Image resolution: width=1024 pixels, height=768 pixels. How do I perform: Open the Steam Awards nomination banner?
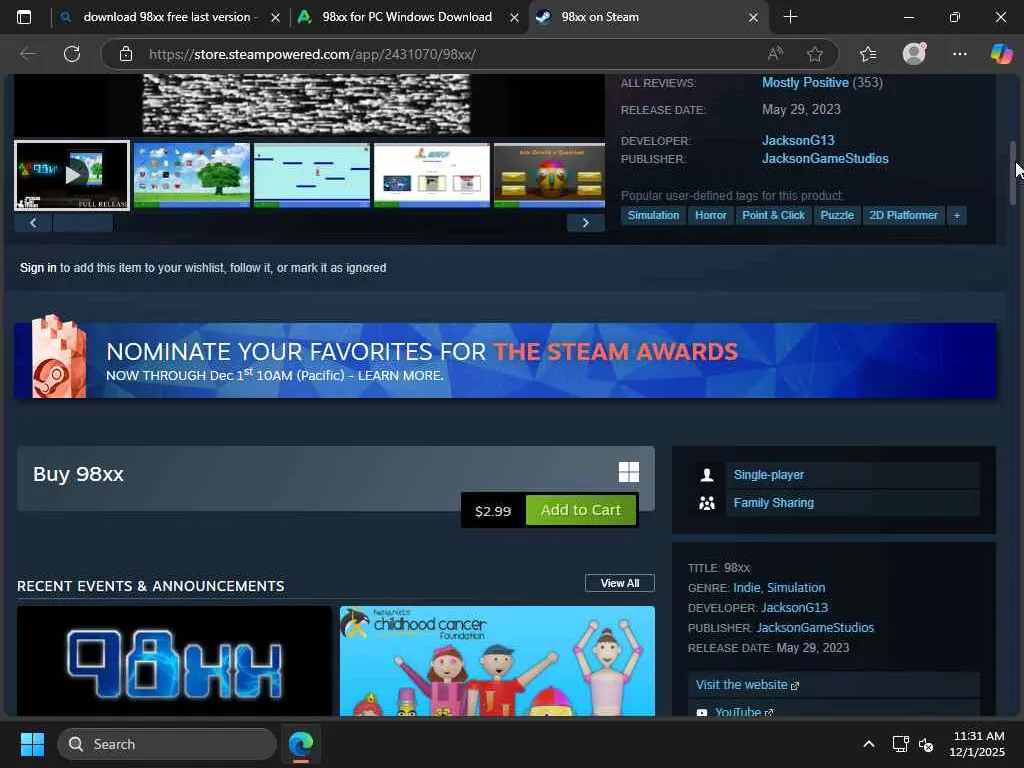505,360
